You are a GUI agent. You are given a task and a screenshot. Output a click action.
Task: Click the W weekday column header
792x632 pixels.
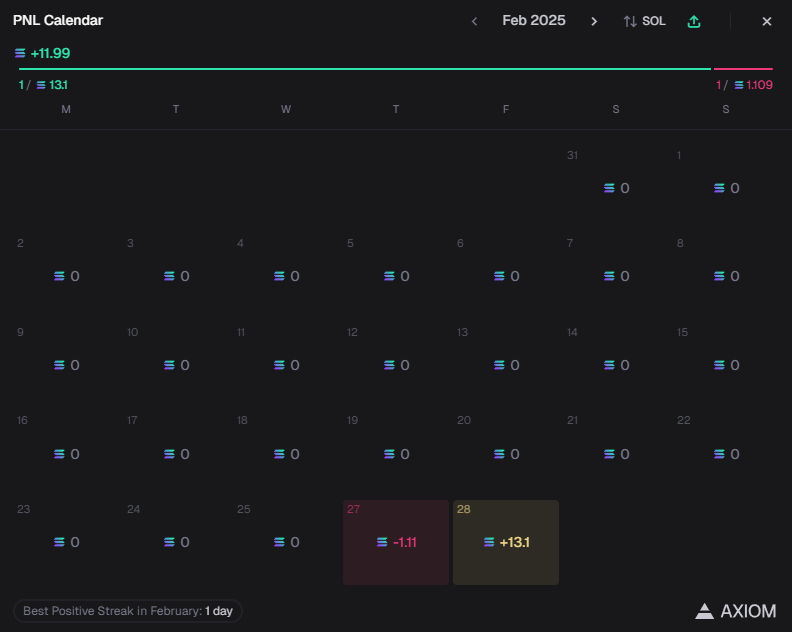click(286, 109)
